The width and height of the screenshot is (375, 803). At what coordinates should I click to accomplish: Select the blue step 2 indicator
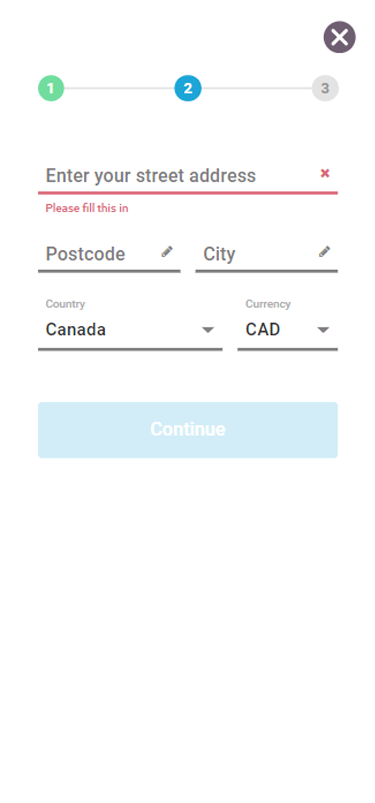tap(188, 88)
